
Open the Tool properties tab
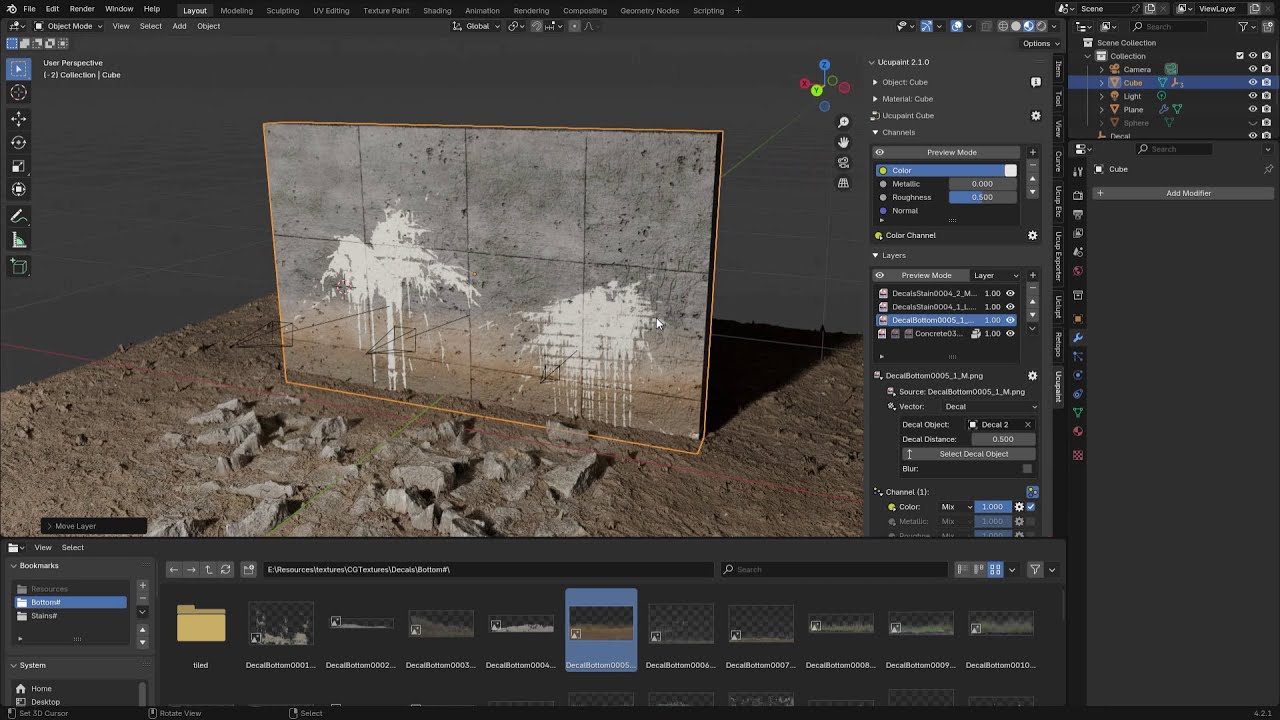tap(1078, 172)
